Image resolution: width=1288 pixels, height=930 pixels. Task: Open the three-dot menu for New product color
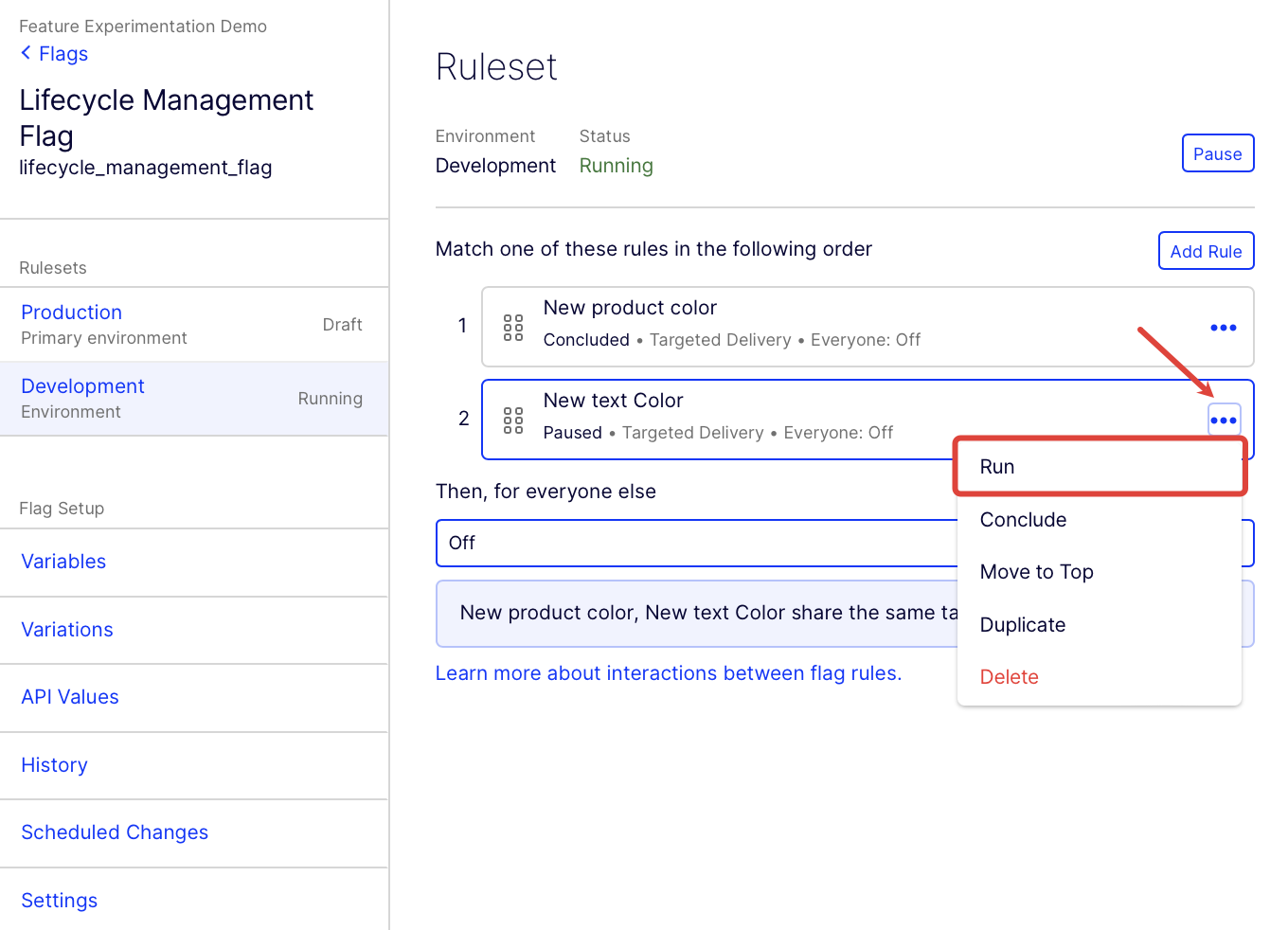(1223, 328)
